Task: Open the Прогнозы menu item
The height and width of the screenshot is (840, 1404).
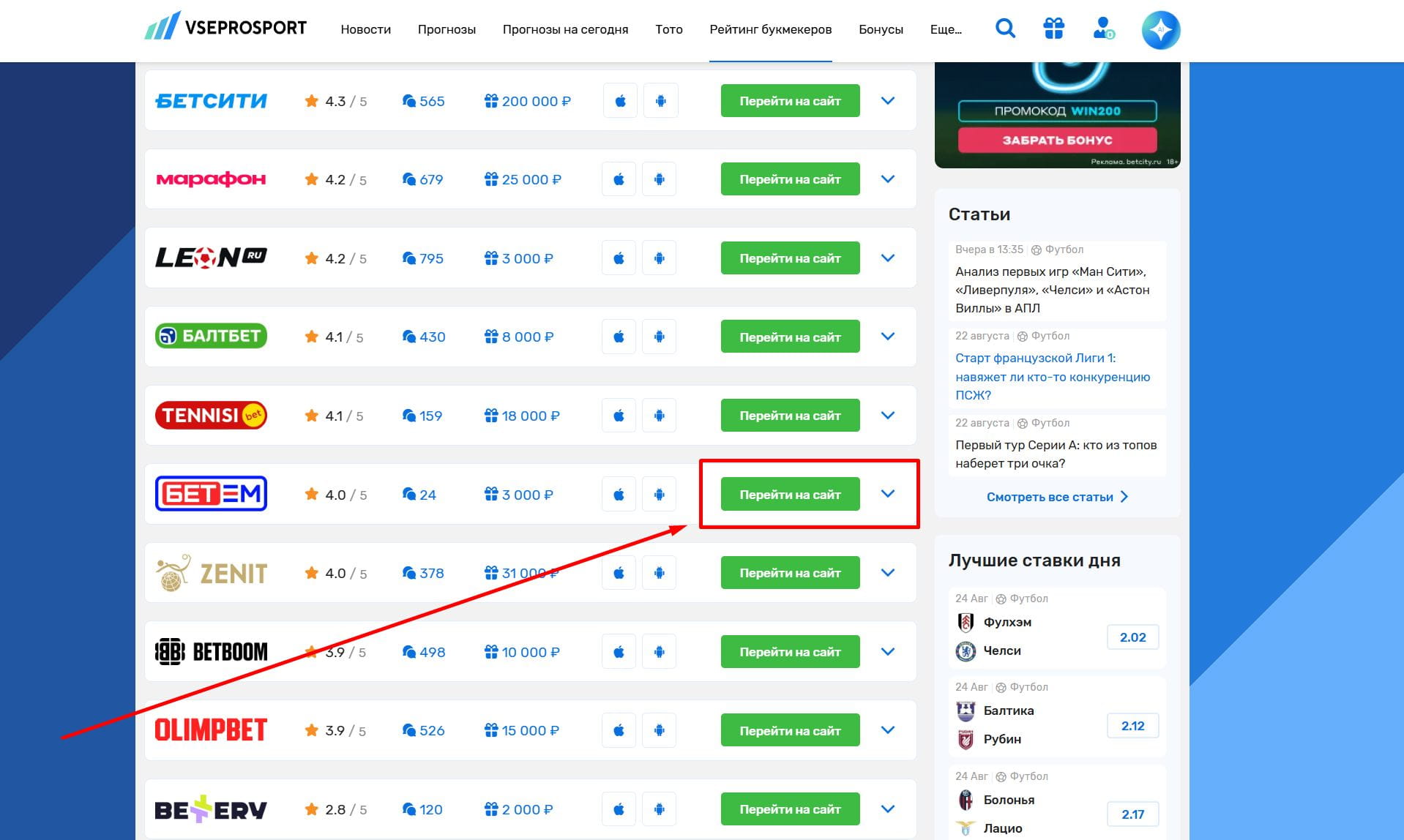Action: click(447, 29)
